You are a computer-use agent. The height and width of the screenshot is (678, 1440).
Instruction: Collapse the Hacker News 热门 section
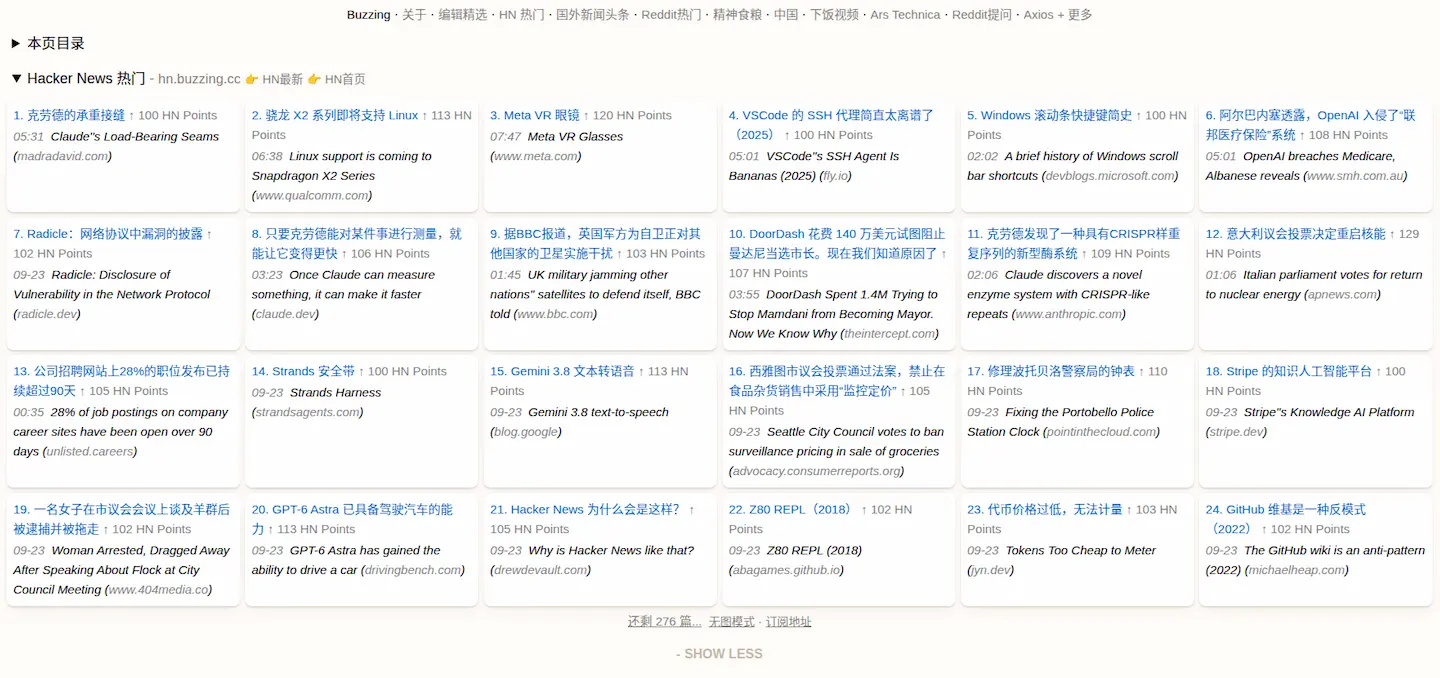(16, 79)
